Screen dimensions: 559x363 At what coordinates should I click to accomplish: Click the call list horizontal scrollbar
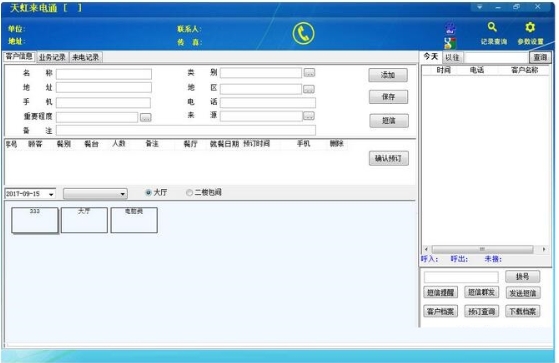coord(484,249)
